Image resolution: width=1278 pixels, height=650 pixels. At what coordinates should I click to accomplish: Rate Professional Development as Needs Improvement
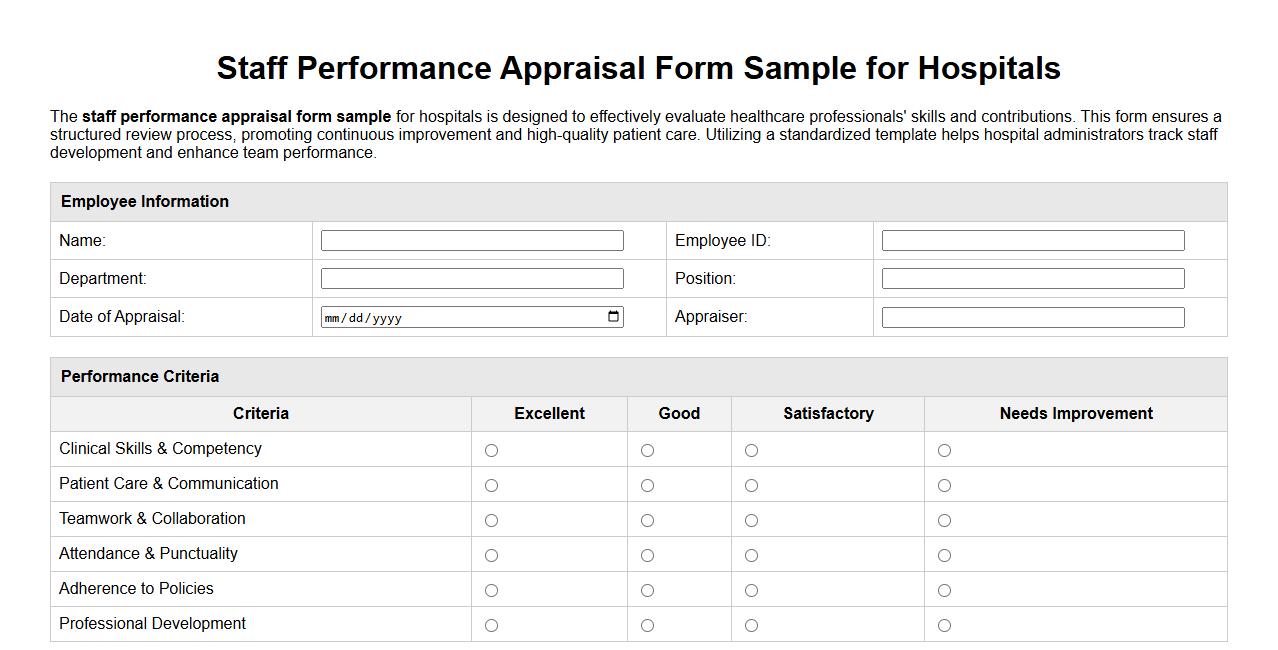click(x=944, y=624)
